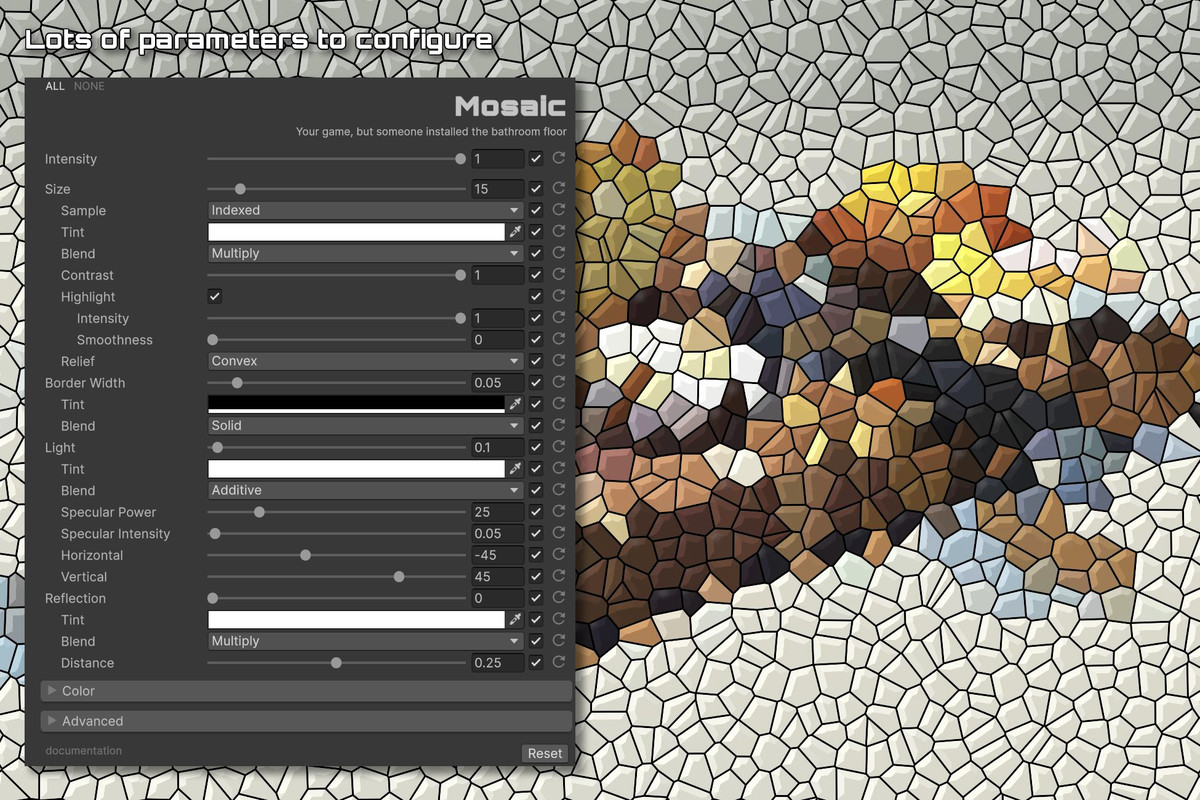1200x800 pixels.
Task: Toggle the Highlight checkbox beside its label
Action: [x=214, y=296]
